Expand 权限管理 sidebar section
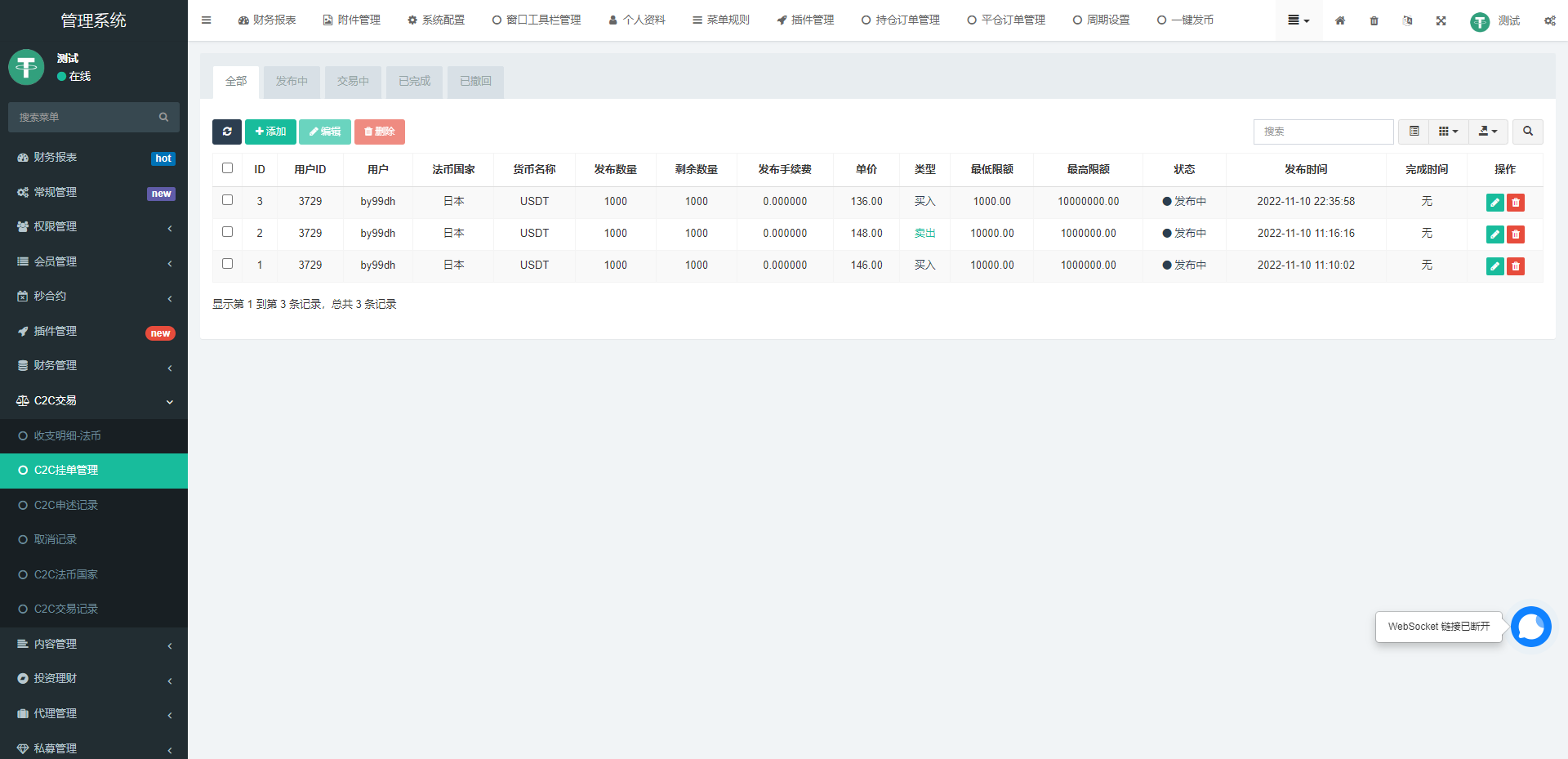 click(x=94, y=227)
